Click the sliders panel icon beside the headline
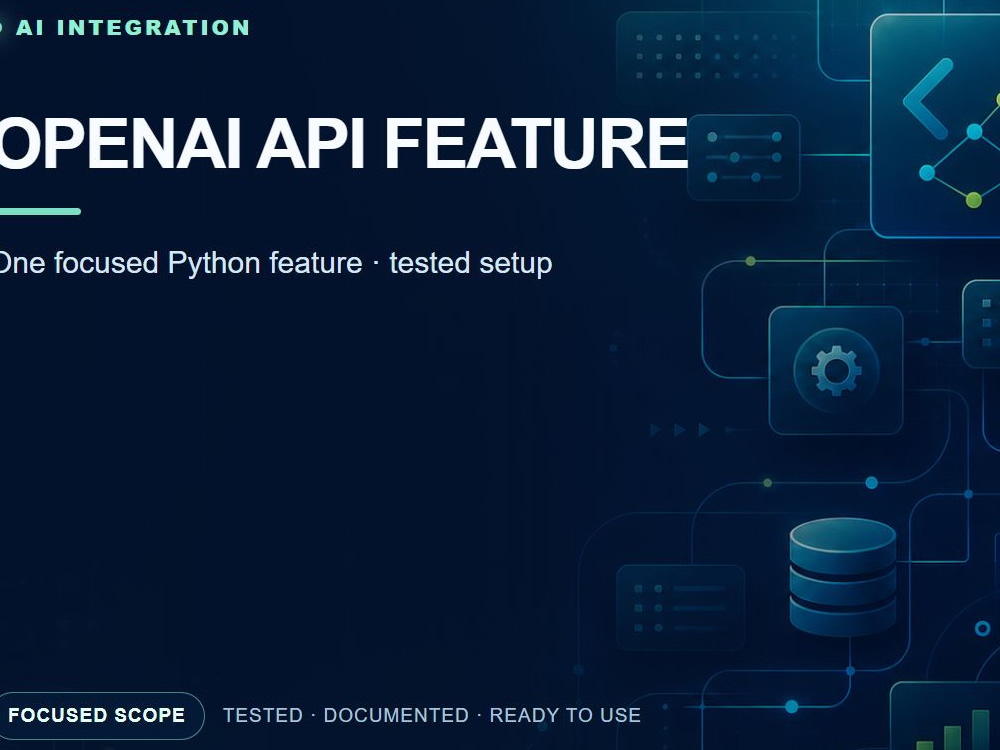 (744, 157)
